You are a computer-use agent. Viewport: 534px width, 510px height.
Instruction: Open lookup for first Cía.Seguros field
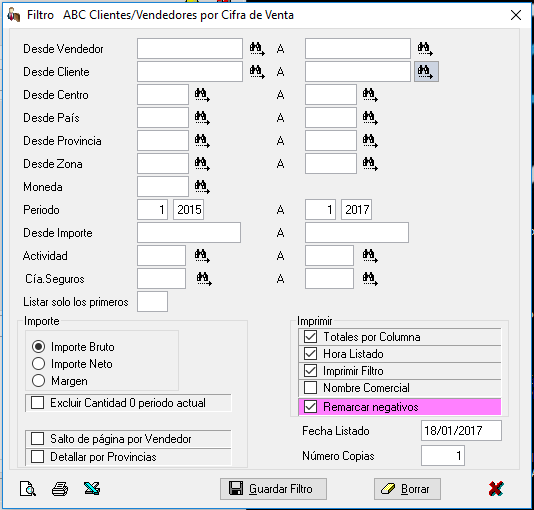click(204, 279)
